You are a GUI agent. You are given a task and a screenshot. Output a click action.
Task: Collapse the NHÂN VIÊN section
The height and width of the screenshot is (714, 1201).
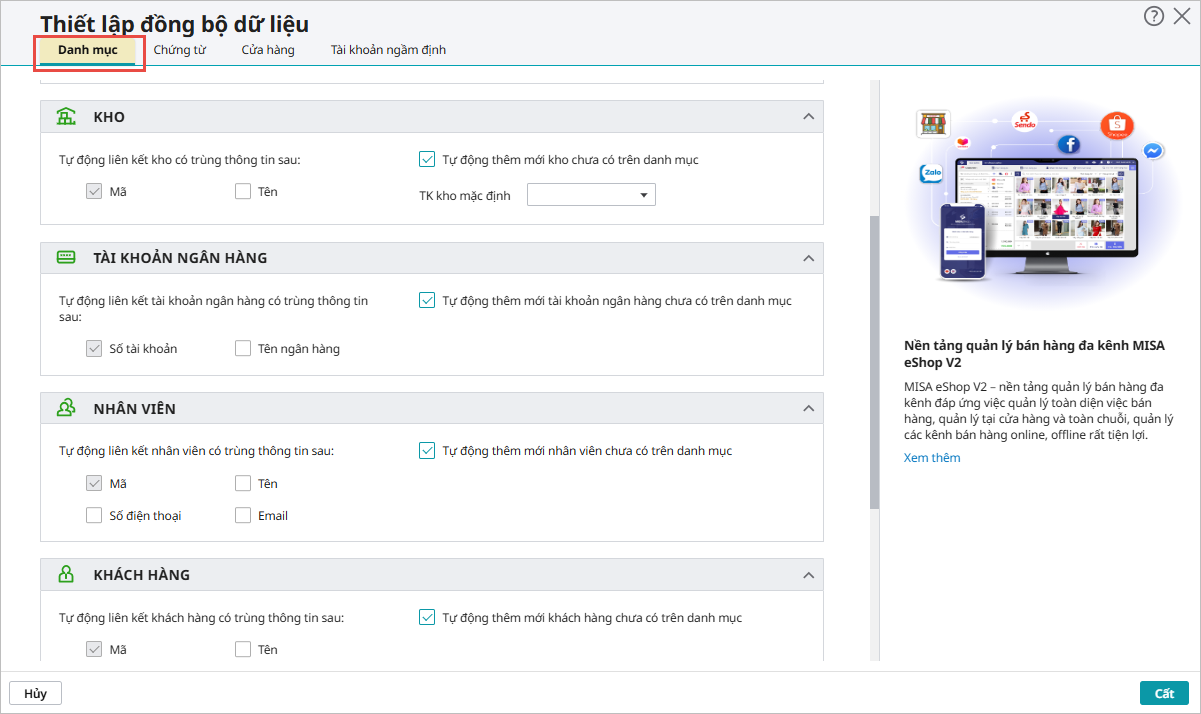click(x=808, y=408)
